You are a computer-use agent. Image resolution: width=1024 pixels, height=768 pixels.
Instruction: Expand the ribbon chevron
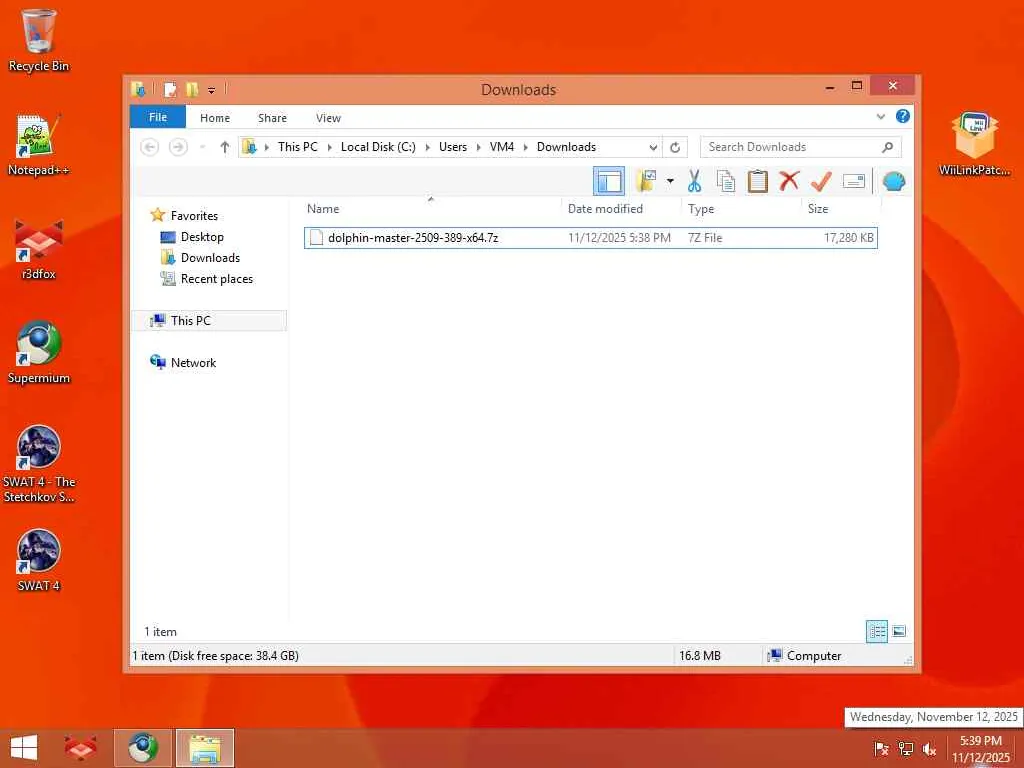pyautogui.click(x=880, y=117)
